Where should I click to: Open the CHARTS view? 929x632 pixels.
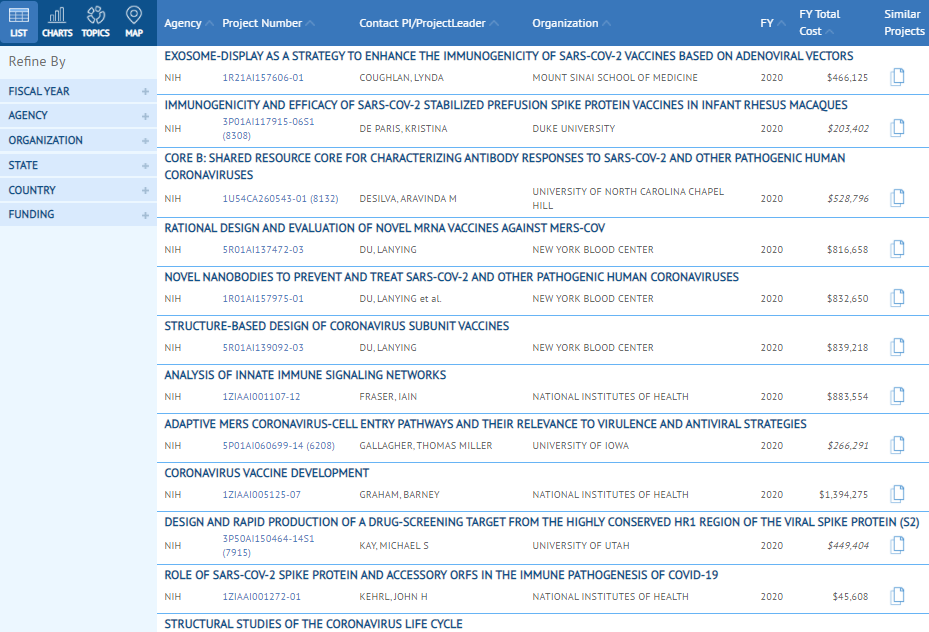[x=57, y=22]
